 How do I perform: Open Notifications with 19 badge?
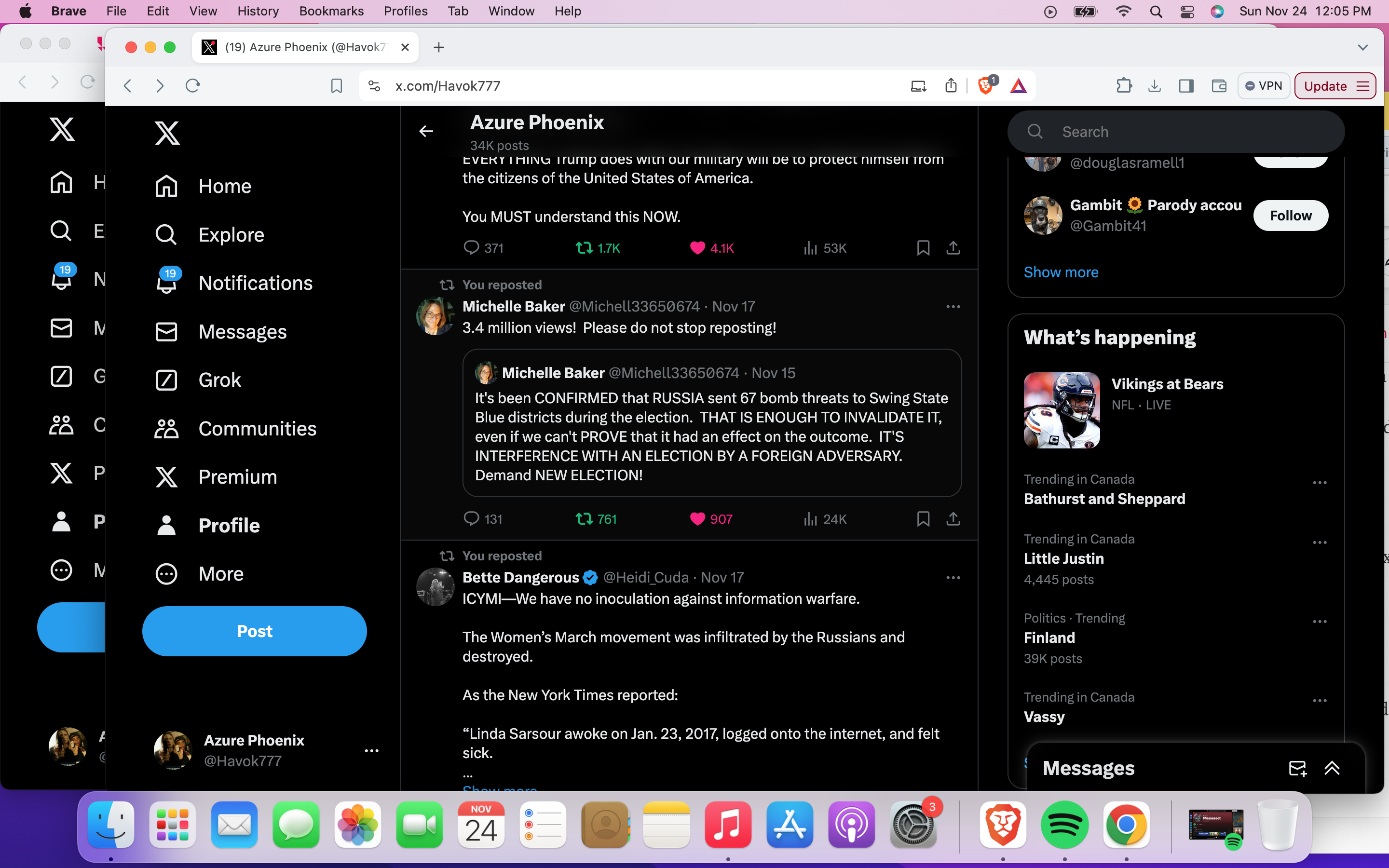point(233,283)
